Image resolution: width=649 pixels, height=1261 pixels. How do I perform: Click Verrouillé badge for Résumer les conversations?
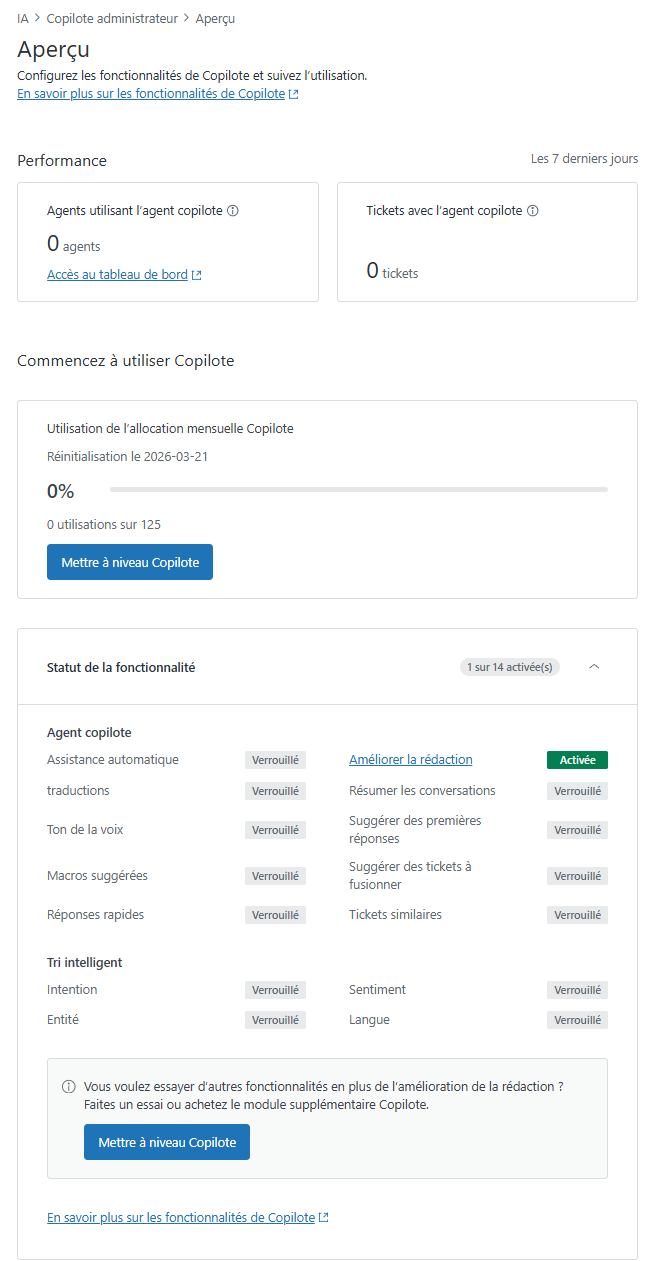(x=577, y=791)
